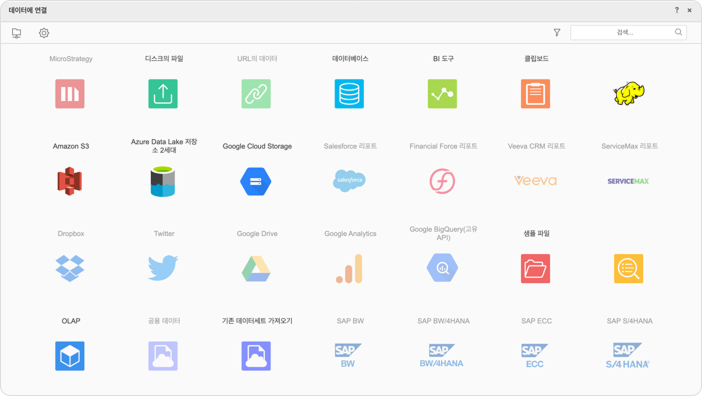This screenshot has height=396, width=702.
Task: Open Google Cloud Storage connector
Action: (256, 181)
